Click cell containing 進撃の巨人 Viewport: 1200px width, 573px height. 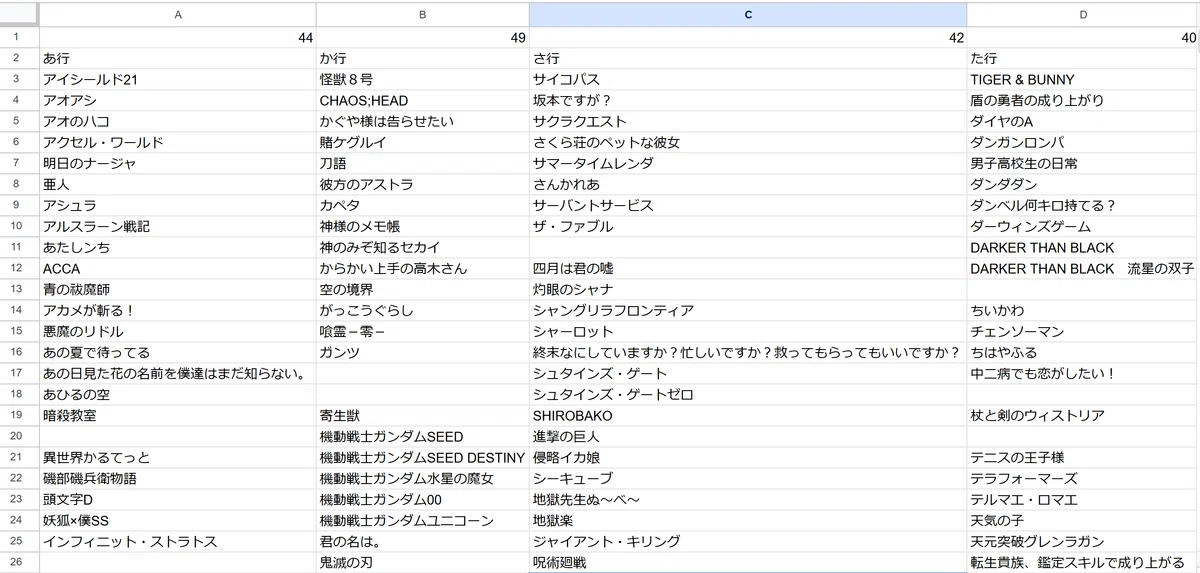point(748,437)
